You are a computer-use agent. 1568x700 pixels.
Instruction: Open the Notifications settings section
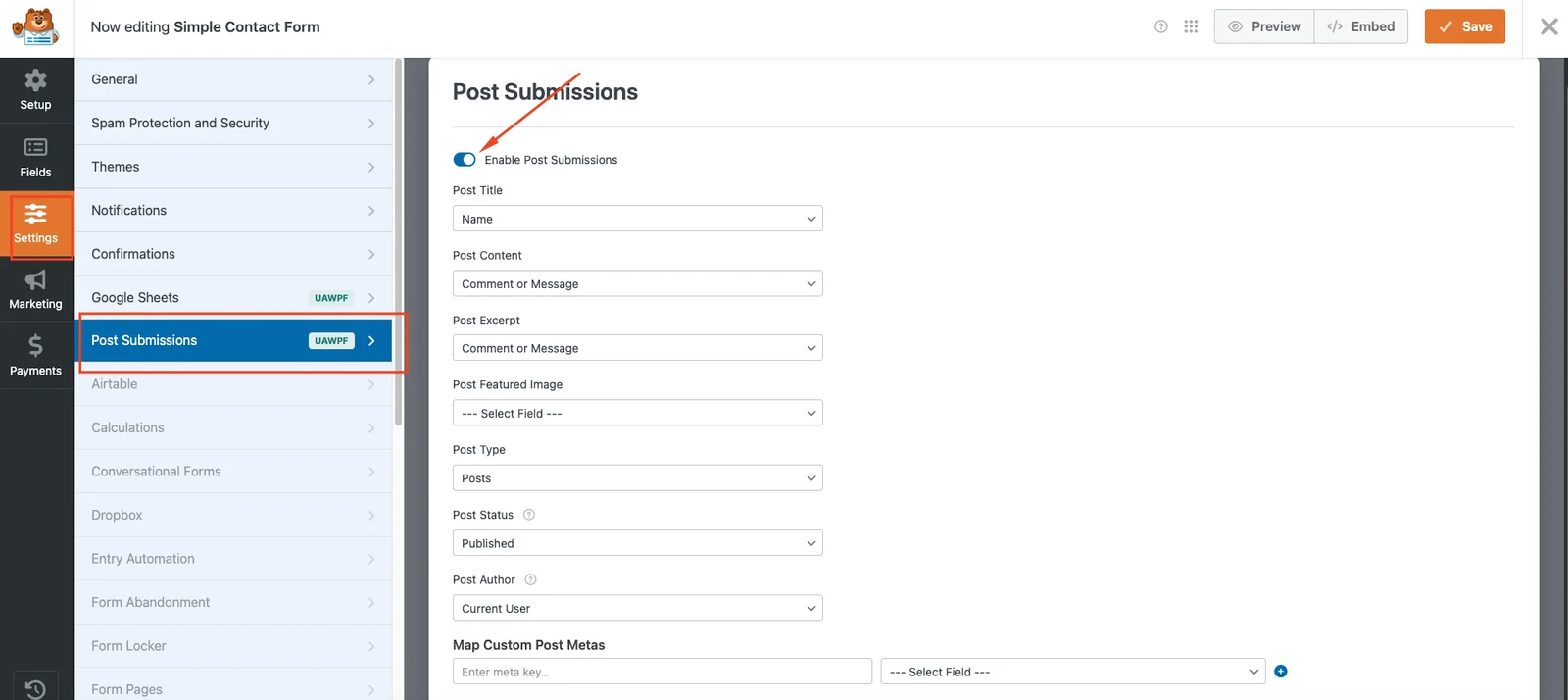233,211
